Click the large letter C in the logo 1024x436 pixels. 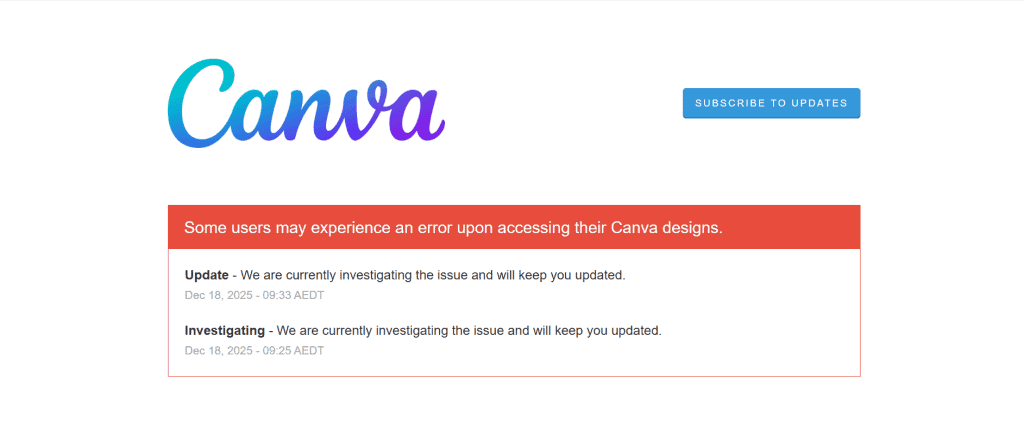[x=201, y=104]
